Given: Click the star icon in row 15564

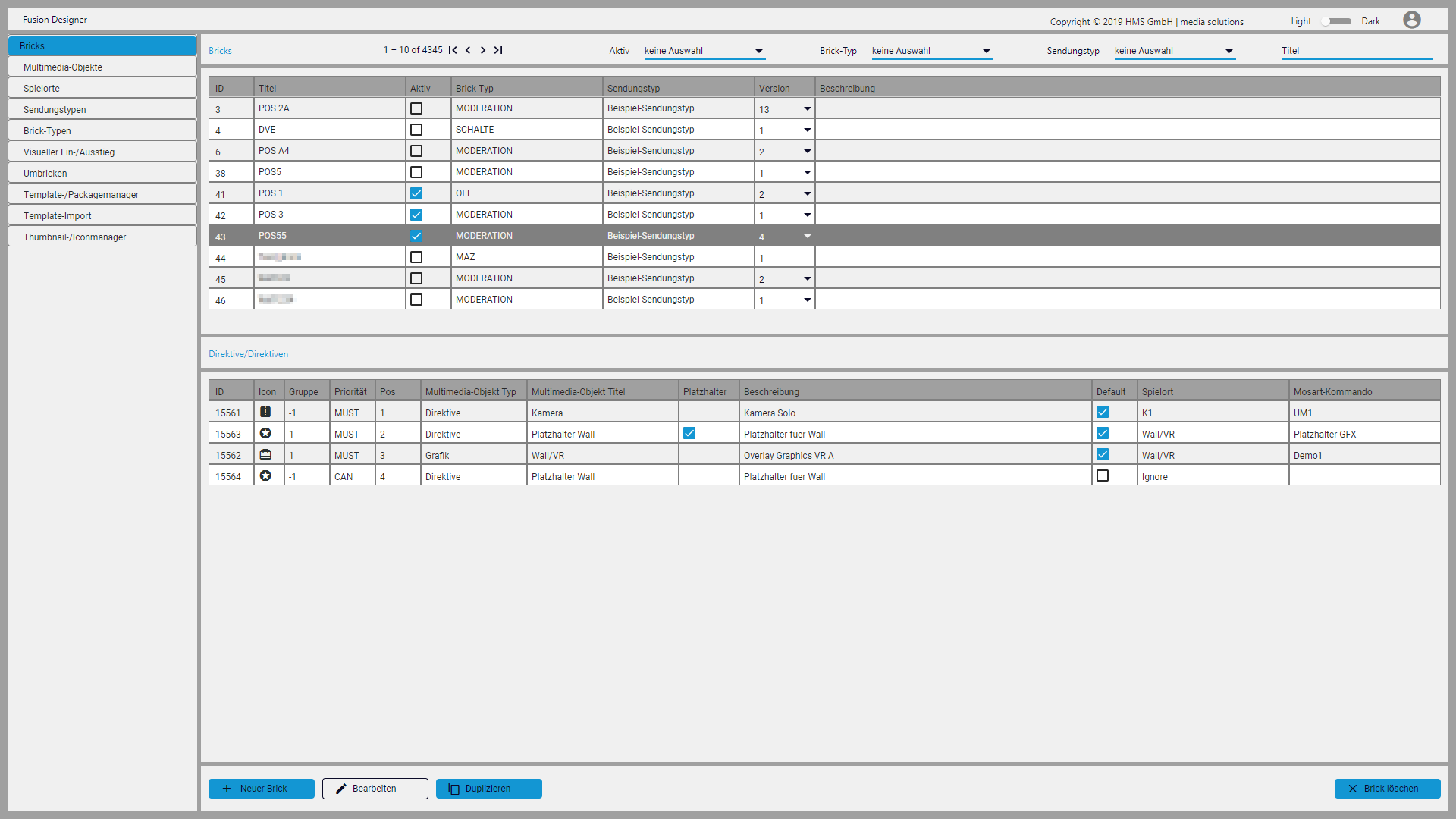Looking at the screenshot, I should 265,475.
